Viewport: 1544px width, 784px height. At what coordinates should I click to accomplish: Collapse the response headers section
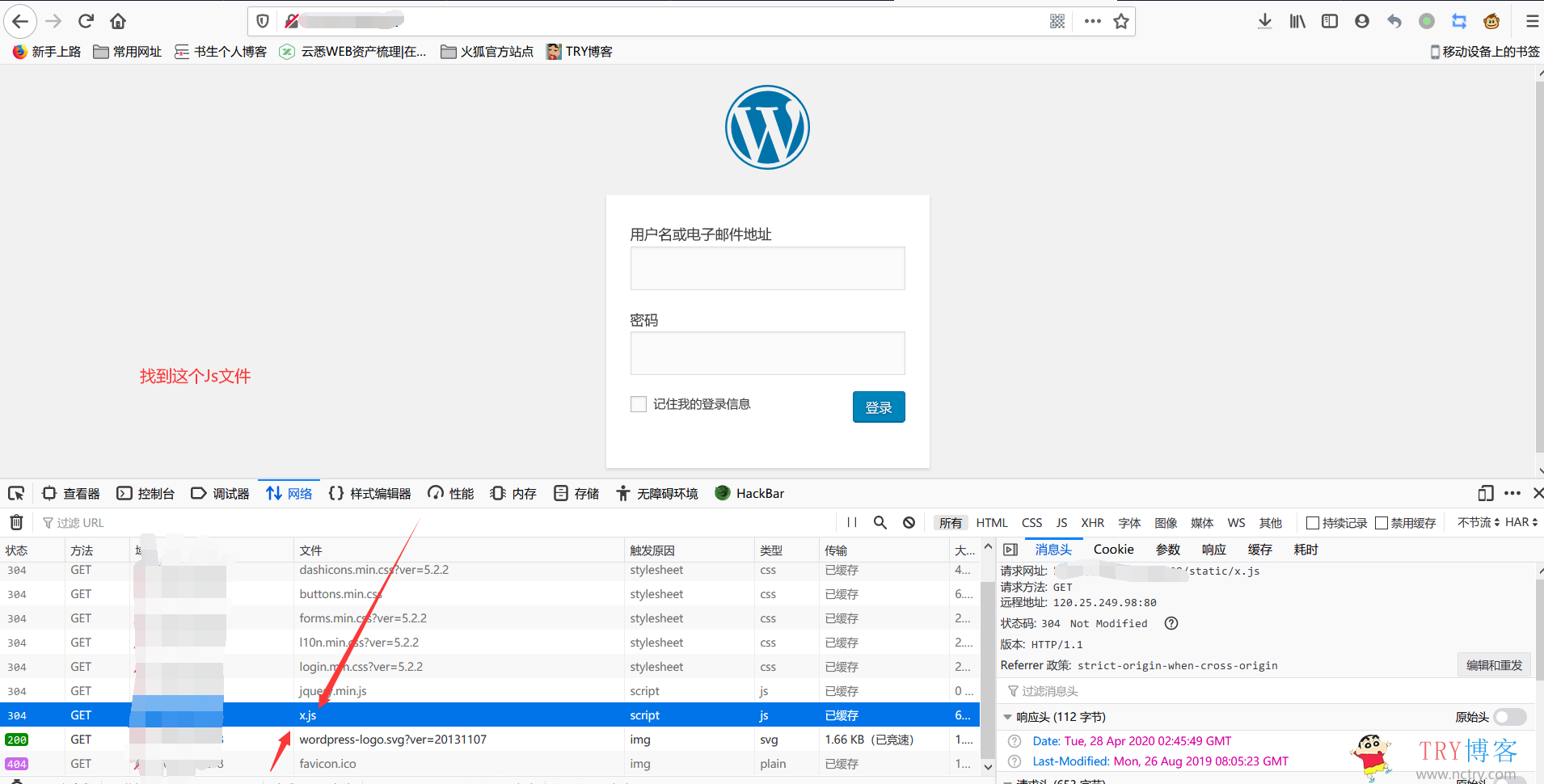[x=1007, y=717]
